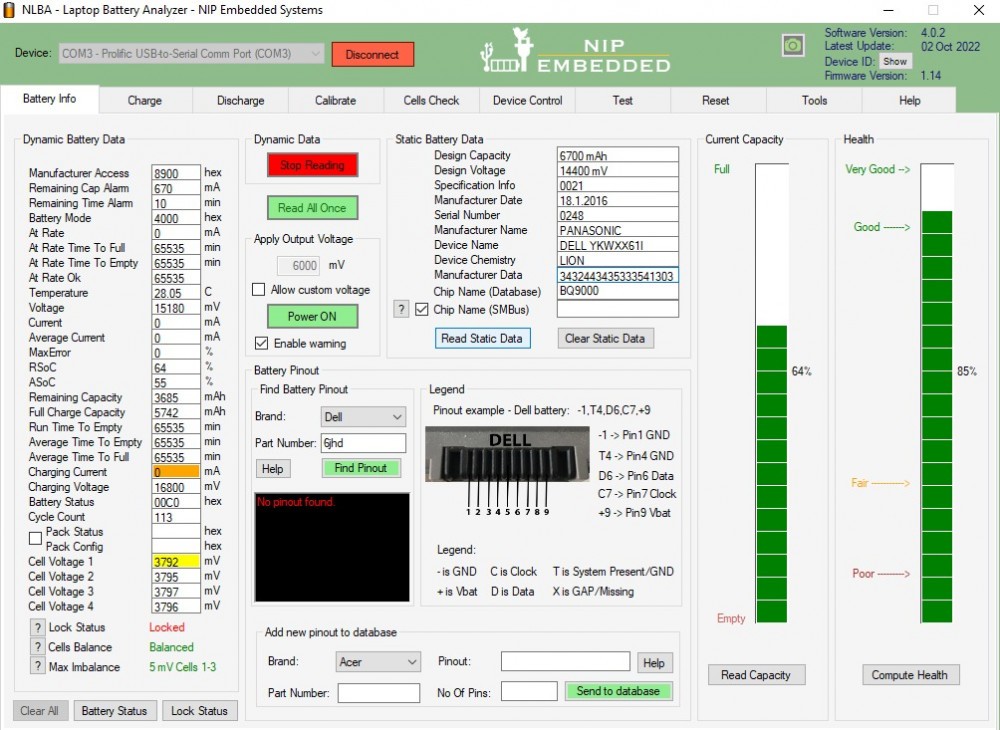
Task: Click the Help button next to Pinout field
Action: (654, 663)
